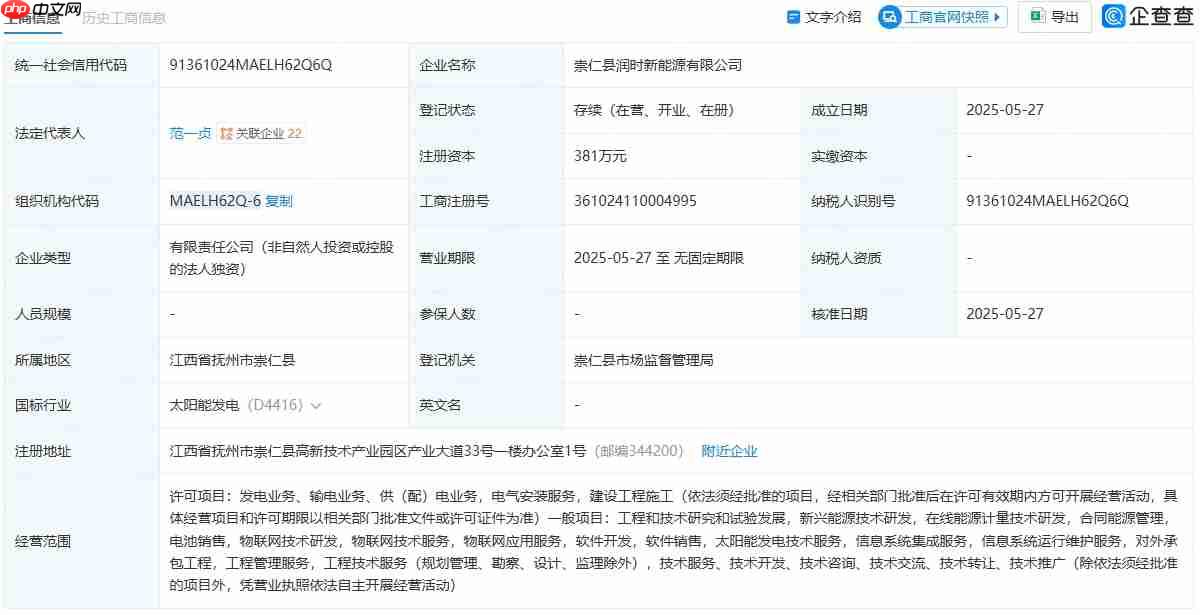
Task: Click the blue 文字介绍 document icon
Action: (794, 15)
